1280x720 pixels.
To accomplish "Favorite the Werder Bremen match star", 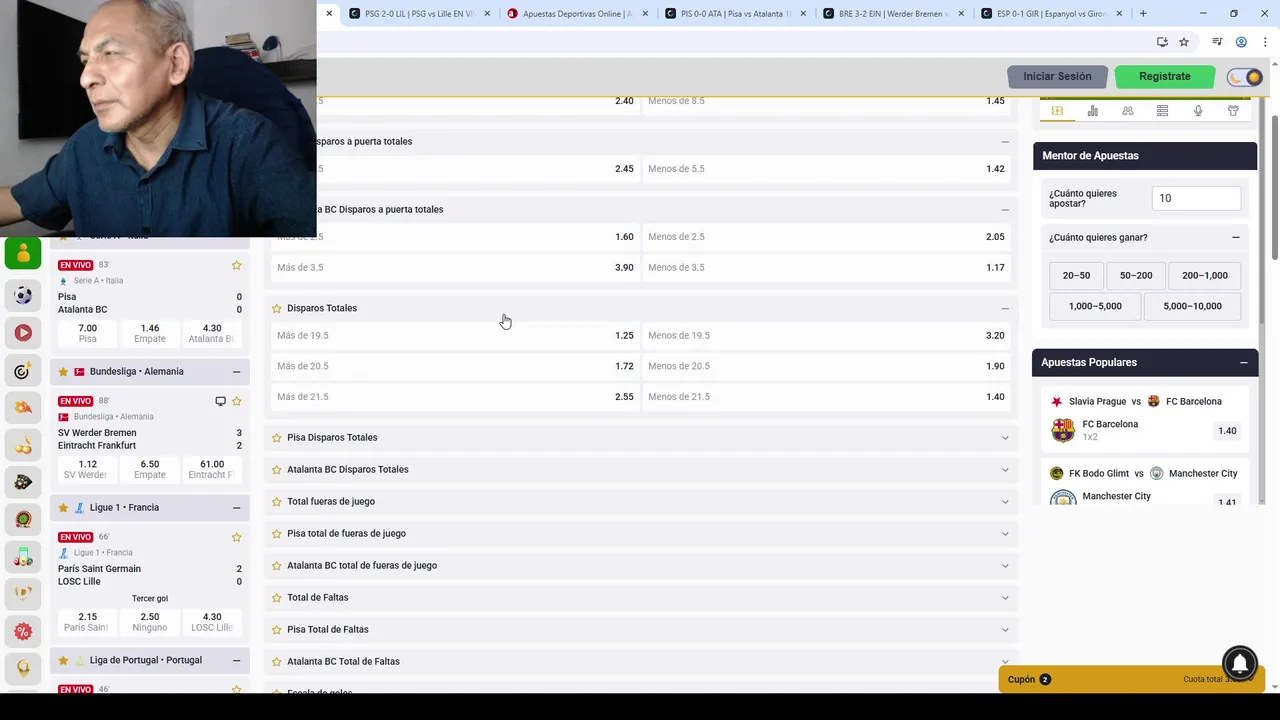I will [x=237, y=401].
